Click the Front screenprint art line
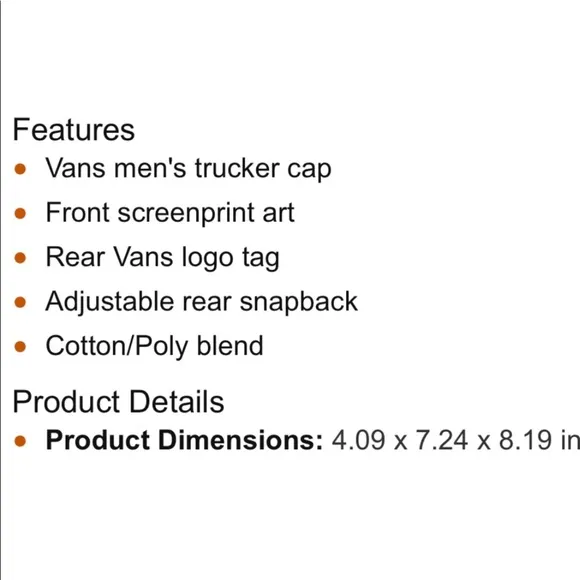Screen dimensions: 580x580 click(x=170, y=213)
